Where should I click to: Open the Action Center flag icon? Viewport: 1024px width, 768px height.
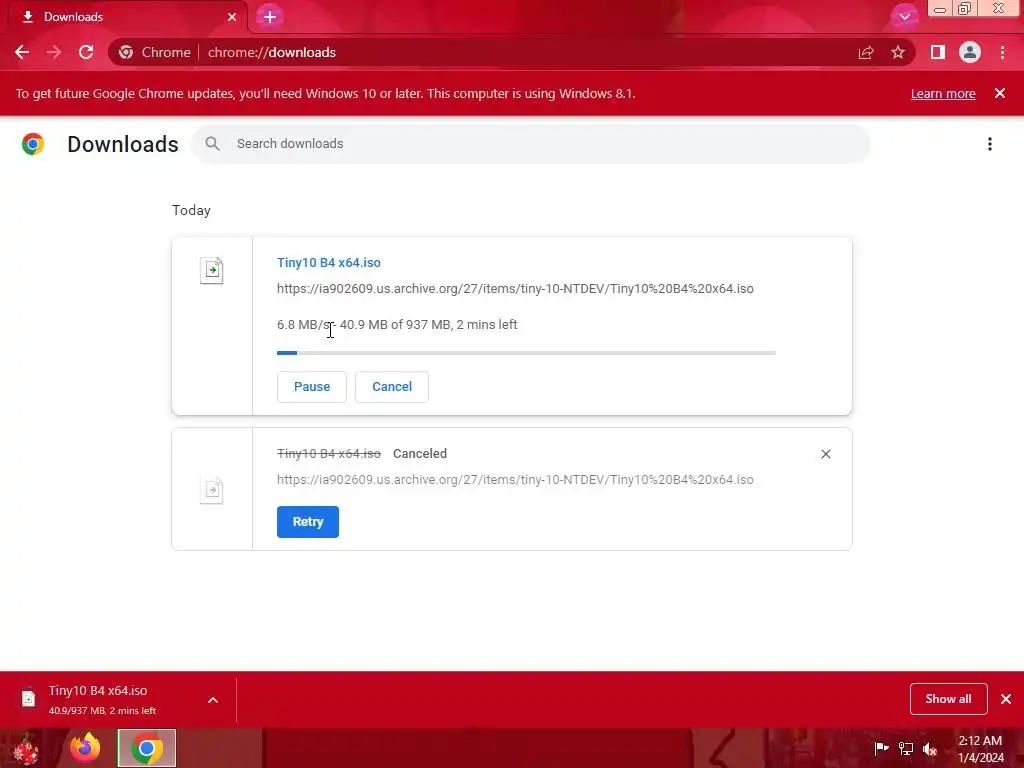[x=881, y=748]
